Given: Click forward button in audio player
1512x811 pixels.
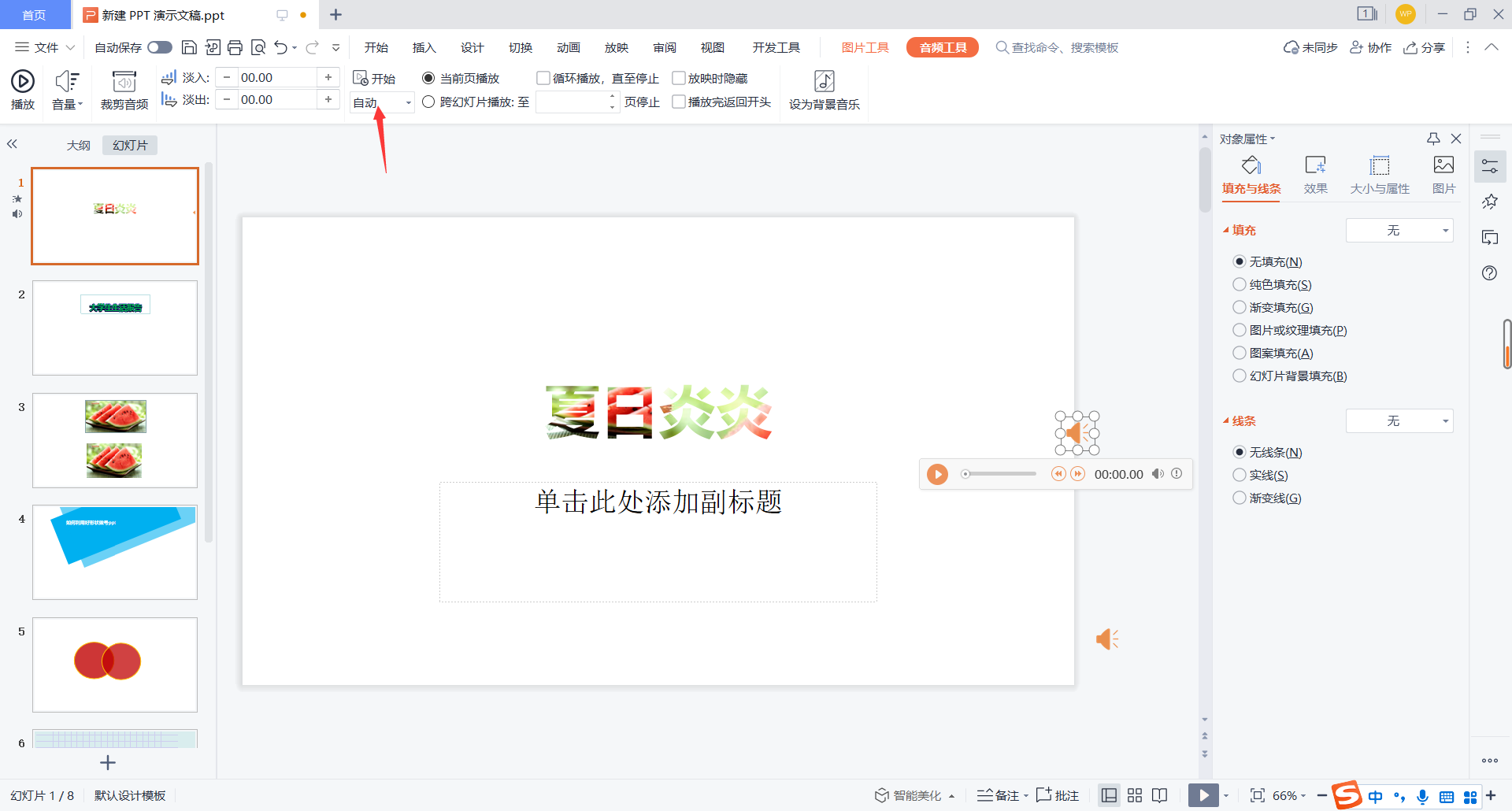Looking at the screenshot, I should click(x=1078, y=474).
